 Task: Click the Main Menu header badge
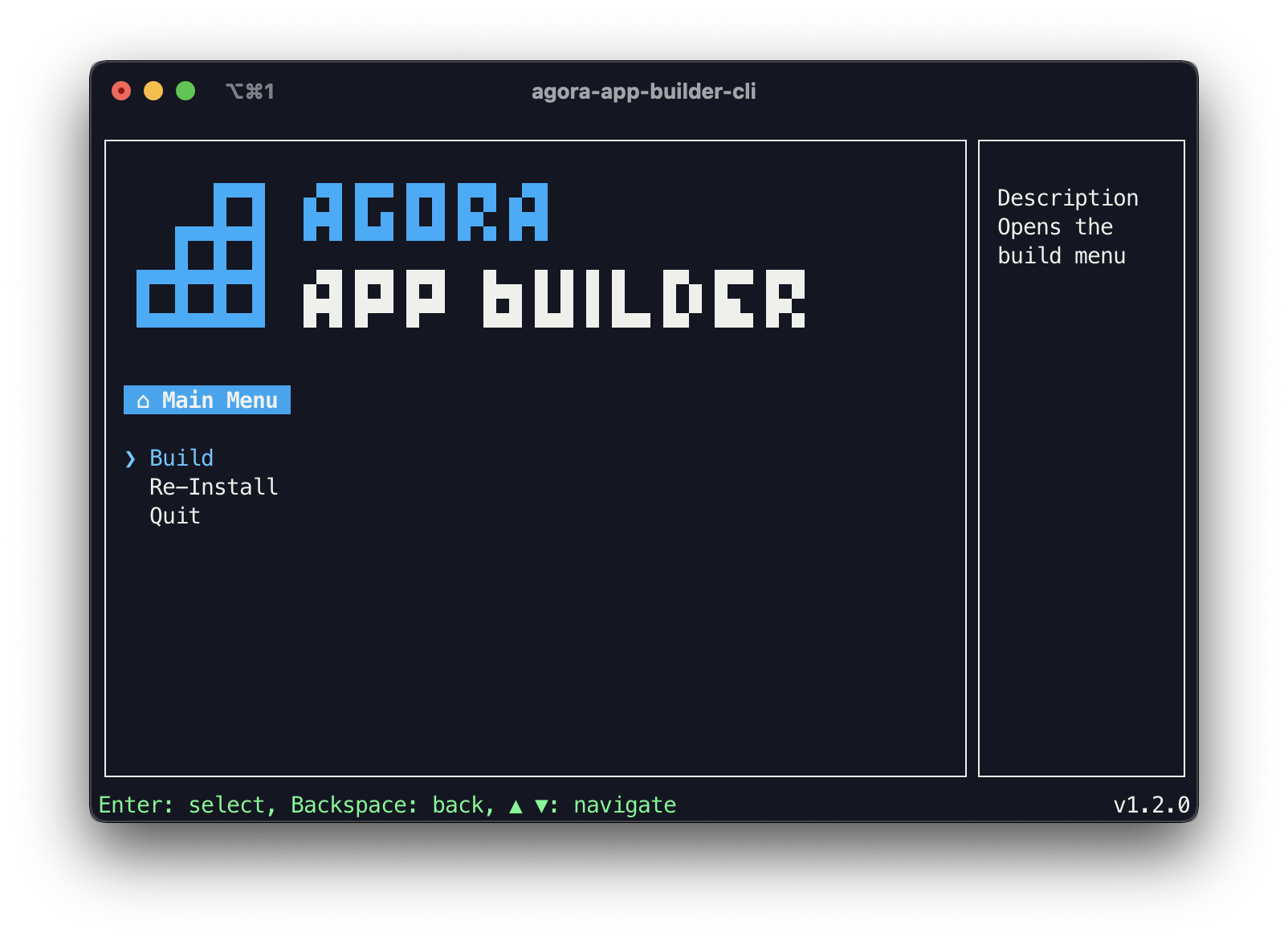[x=207, y=400]
